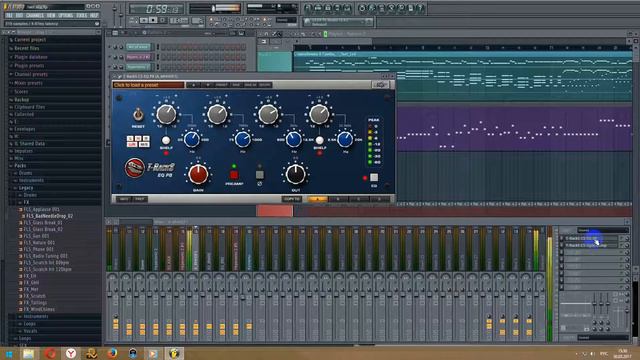Expand the Current project browser folder
Screen dimensions: 640x360
pyautogui.click(x=30, y=40)
